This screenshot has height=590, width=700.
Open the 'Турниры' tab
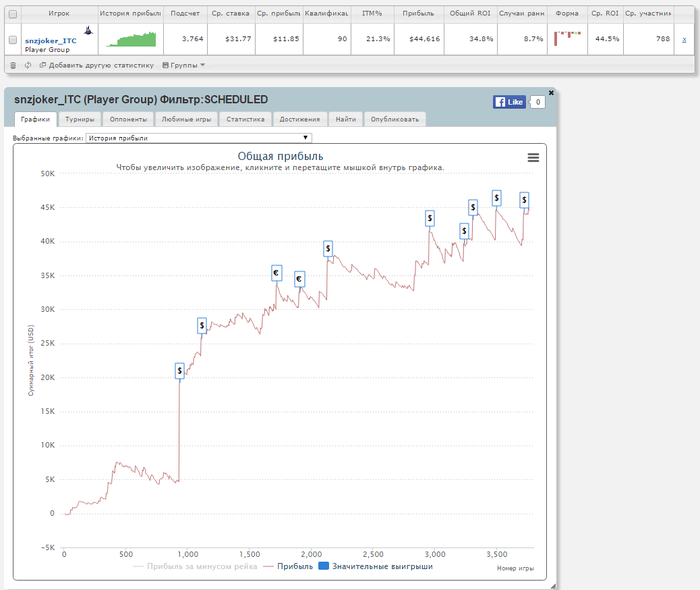click(79, 119)
